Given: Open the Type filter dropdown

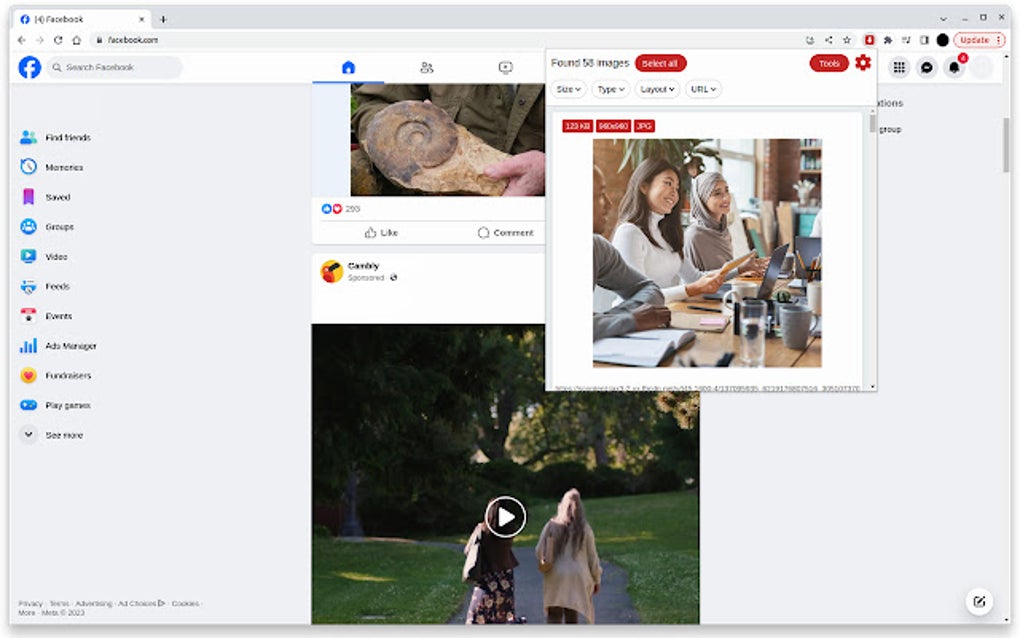Looking at the screenshot, I should click(610, 89).
